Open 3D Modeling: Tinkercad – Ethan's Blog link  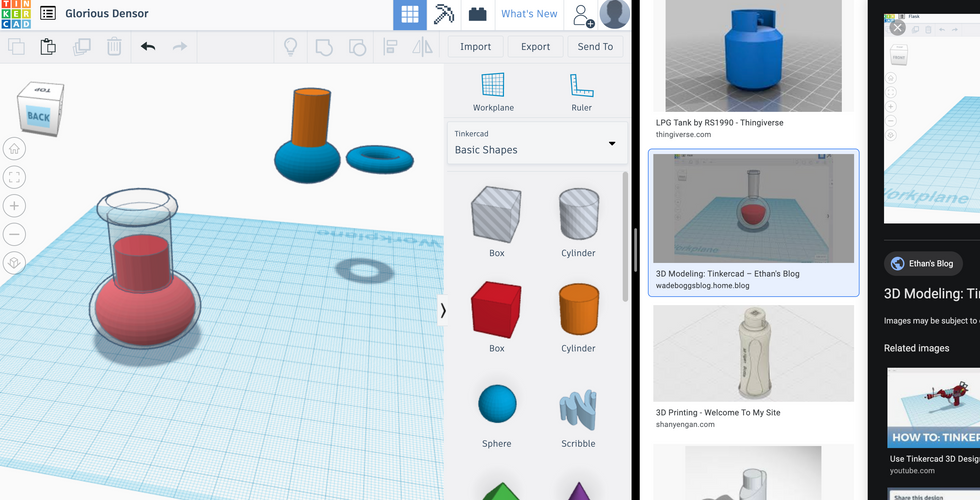[728, 274]
